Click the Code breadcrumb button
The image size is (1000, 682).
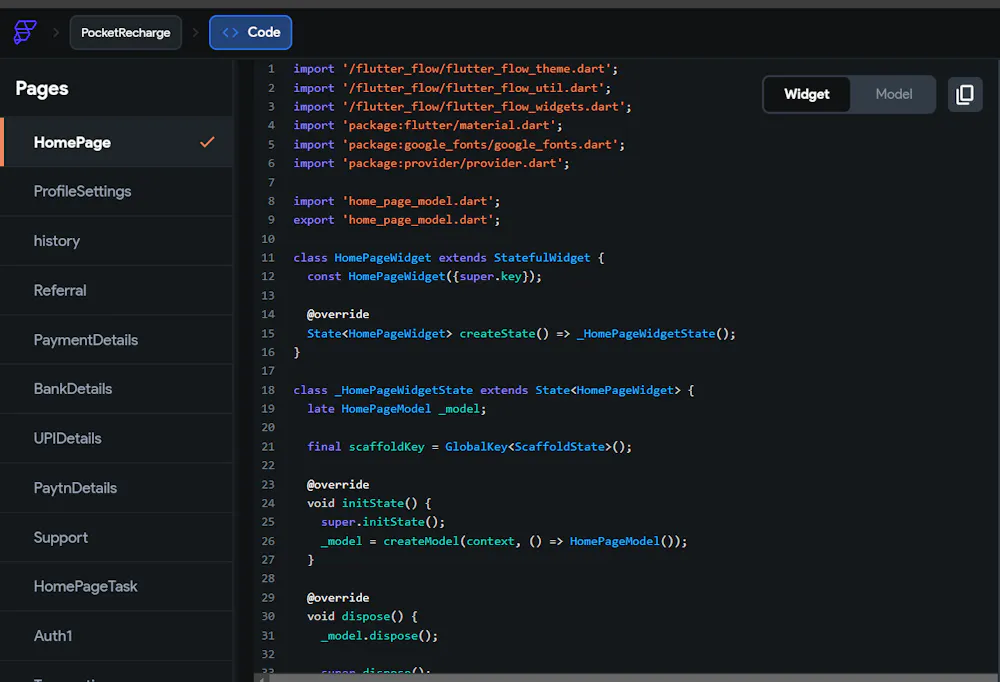click(x=250, y=33)
